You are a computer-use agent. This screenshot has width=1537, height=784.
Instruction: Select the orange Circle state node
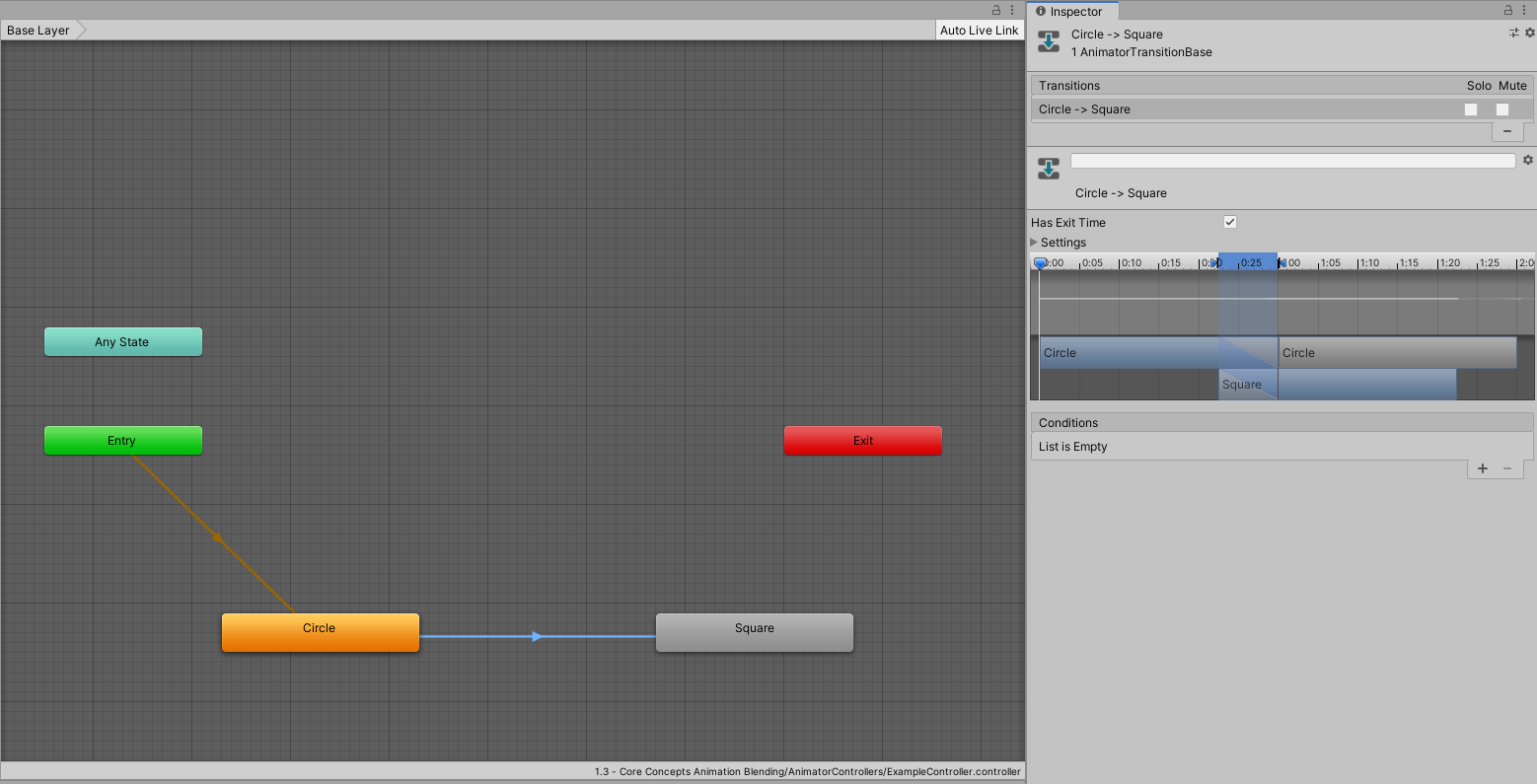[x=320, y=632]
